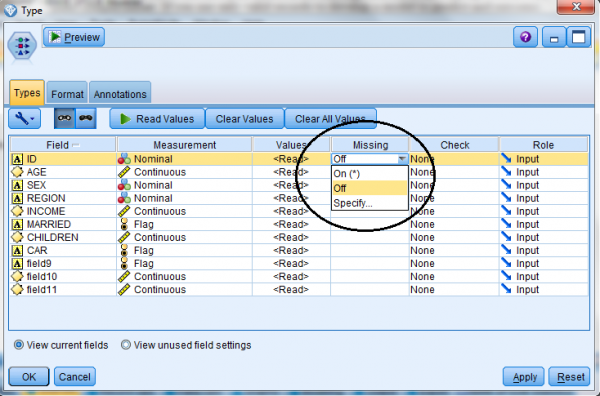Open Values <Read> cell for MARRIED
600x396 pixels.
tap(291, 224)
